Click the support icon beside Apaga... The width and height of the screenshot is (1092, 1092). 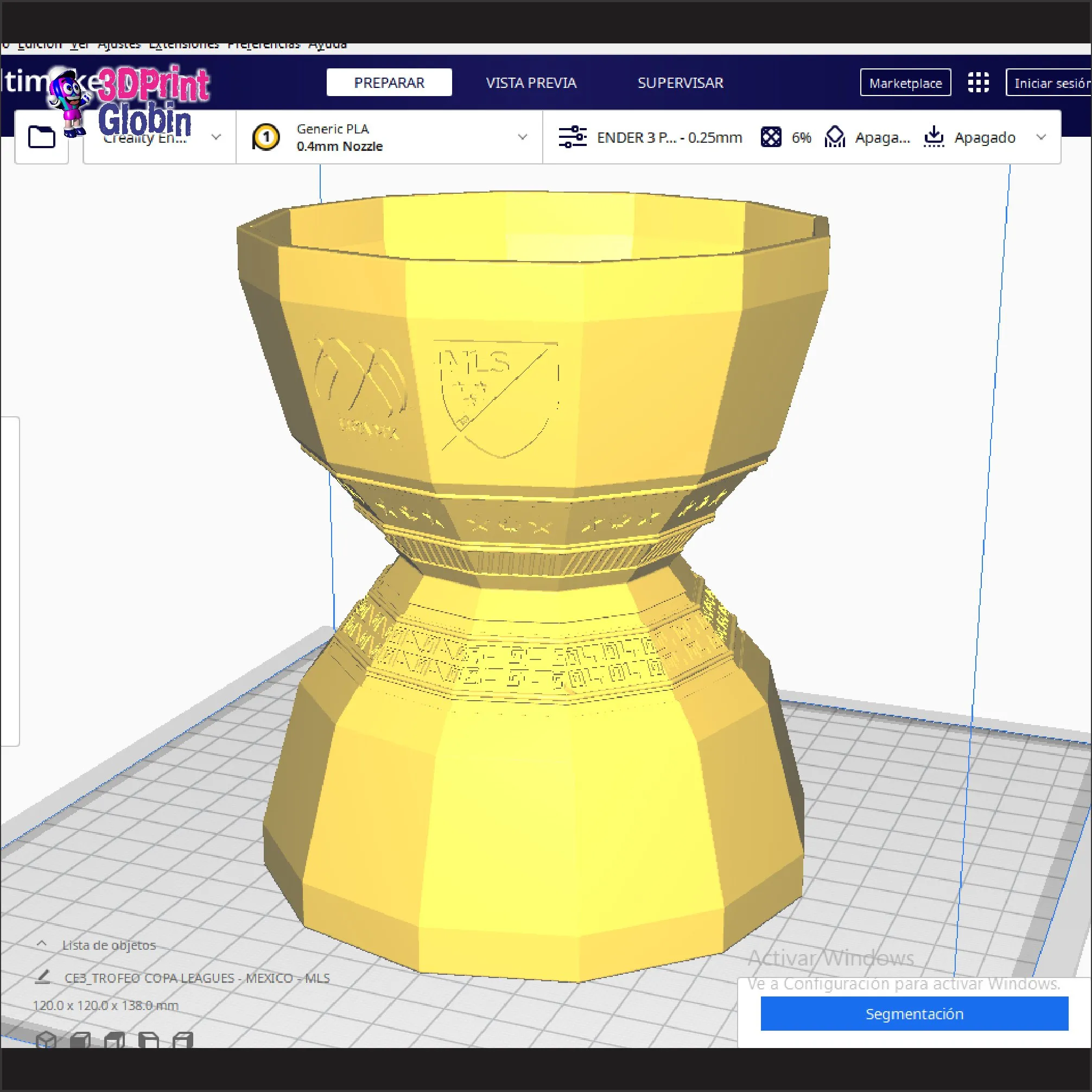click(x=835, y=137)
